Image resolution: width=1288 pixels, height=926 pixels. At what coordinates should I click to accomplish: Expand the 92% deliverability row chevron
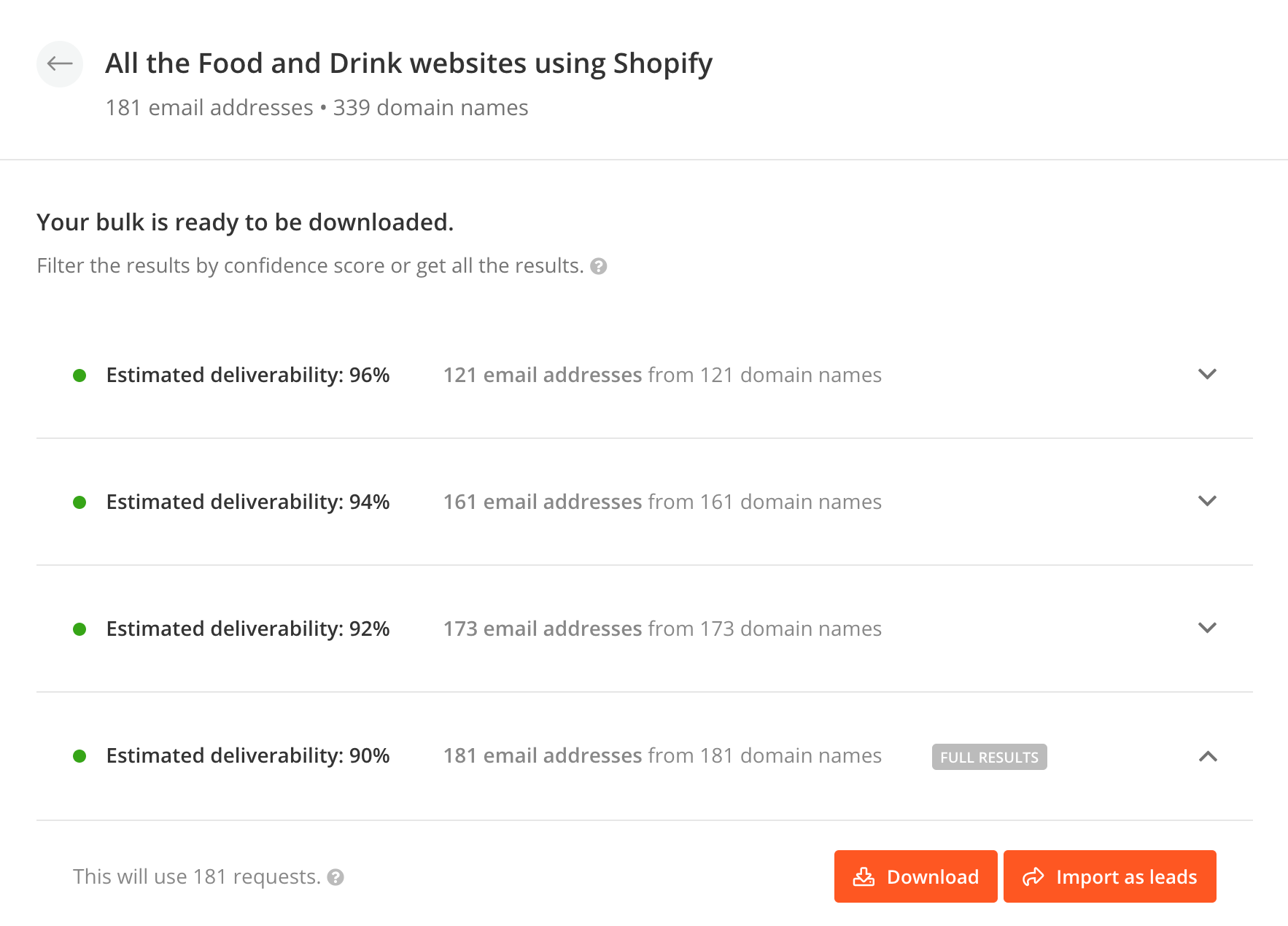point(1208,628)
